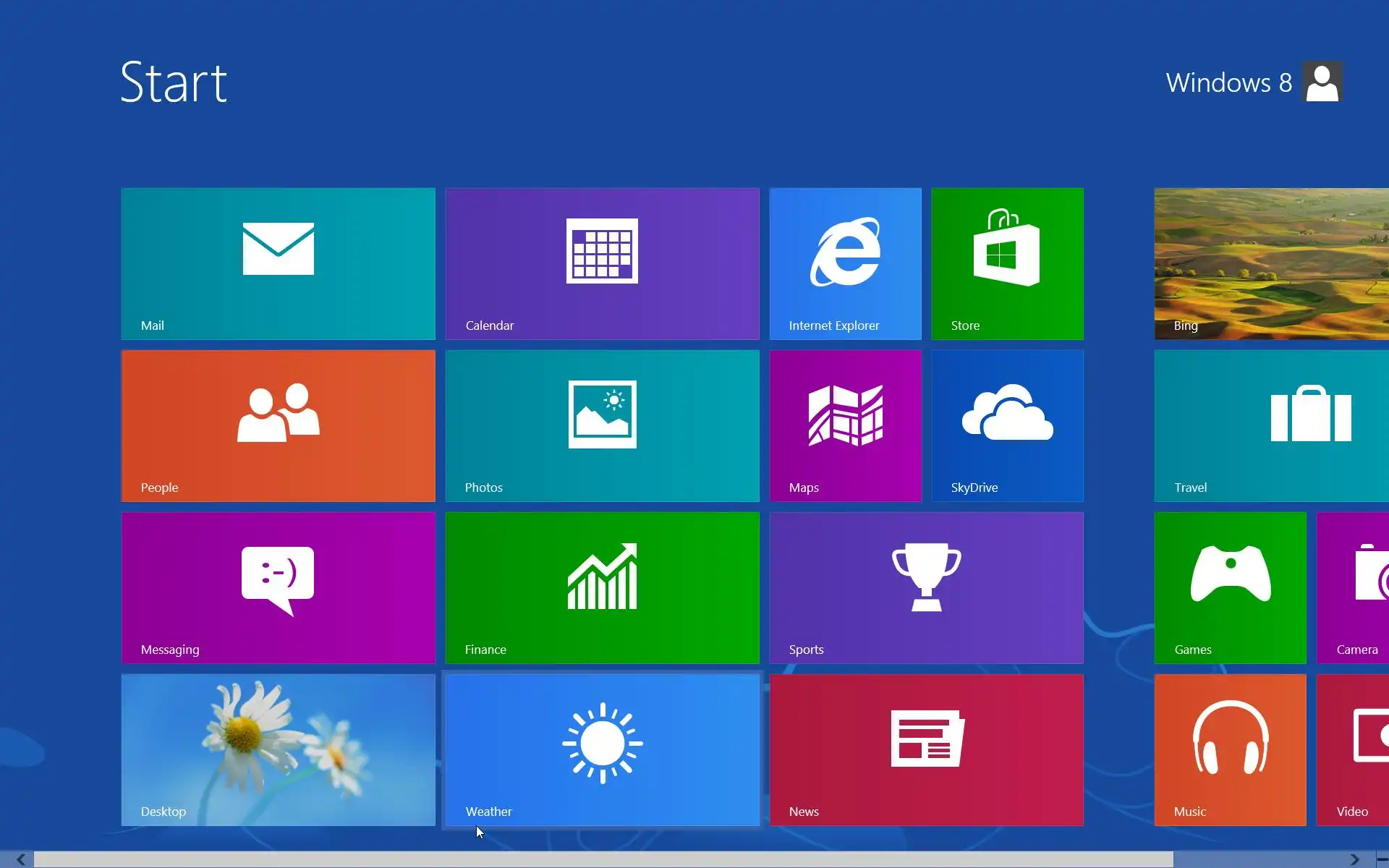Open the Mail tile
The image size is (1389, 868).
278,263
